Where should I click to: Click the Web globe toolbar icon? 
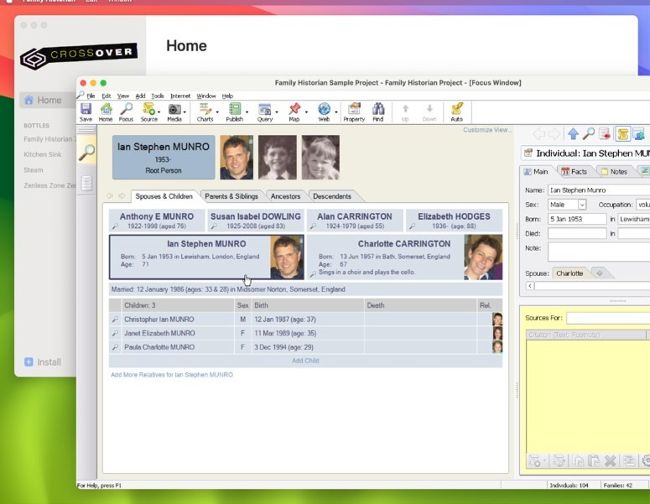[x=324, y=111]
